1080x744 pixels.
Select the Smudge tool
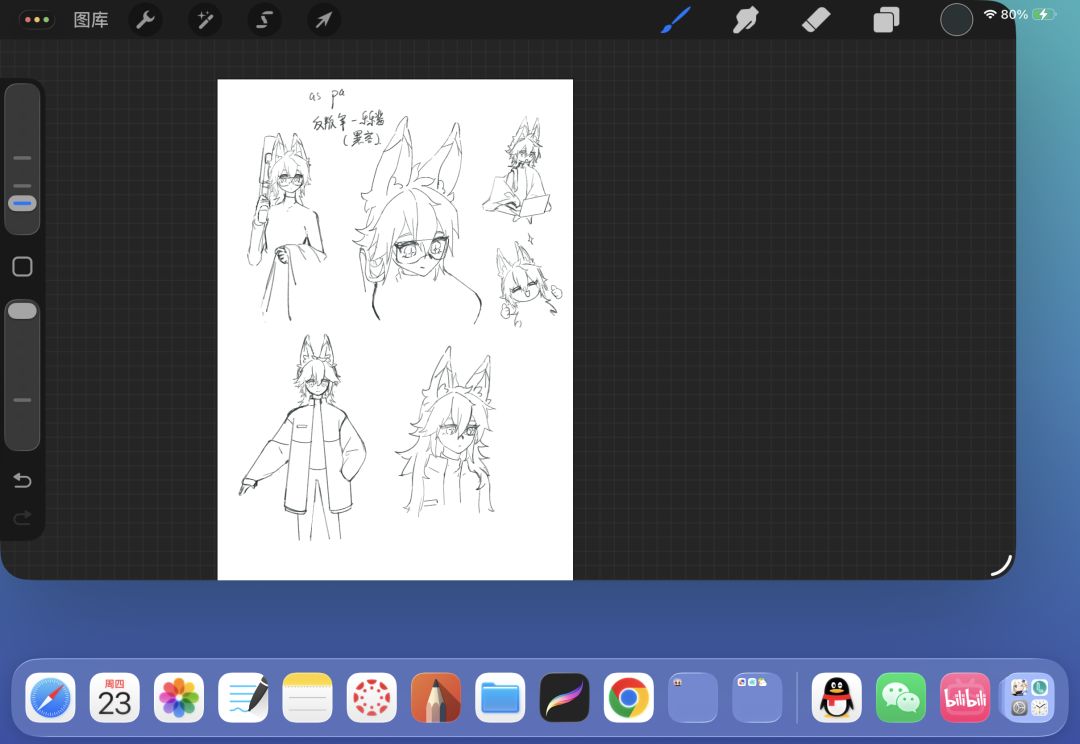click(x=746, y=20)
